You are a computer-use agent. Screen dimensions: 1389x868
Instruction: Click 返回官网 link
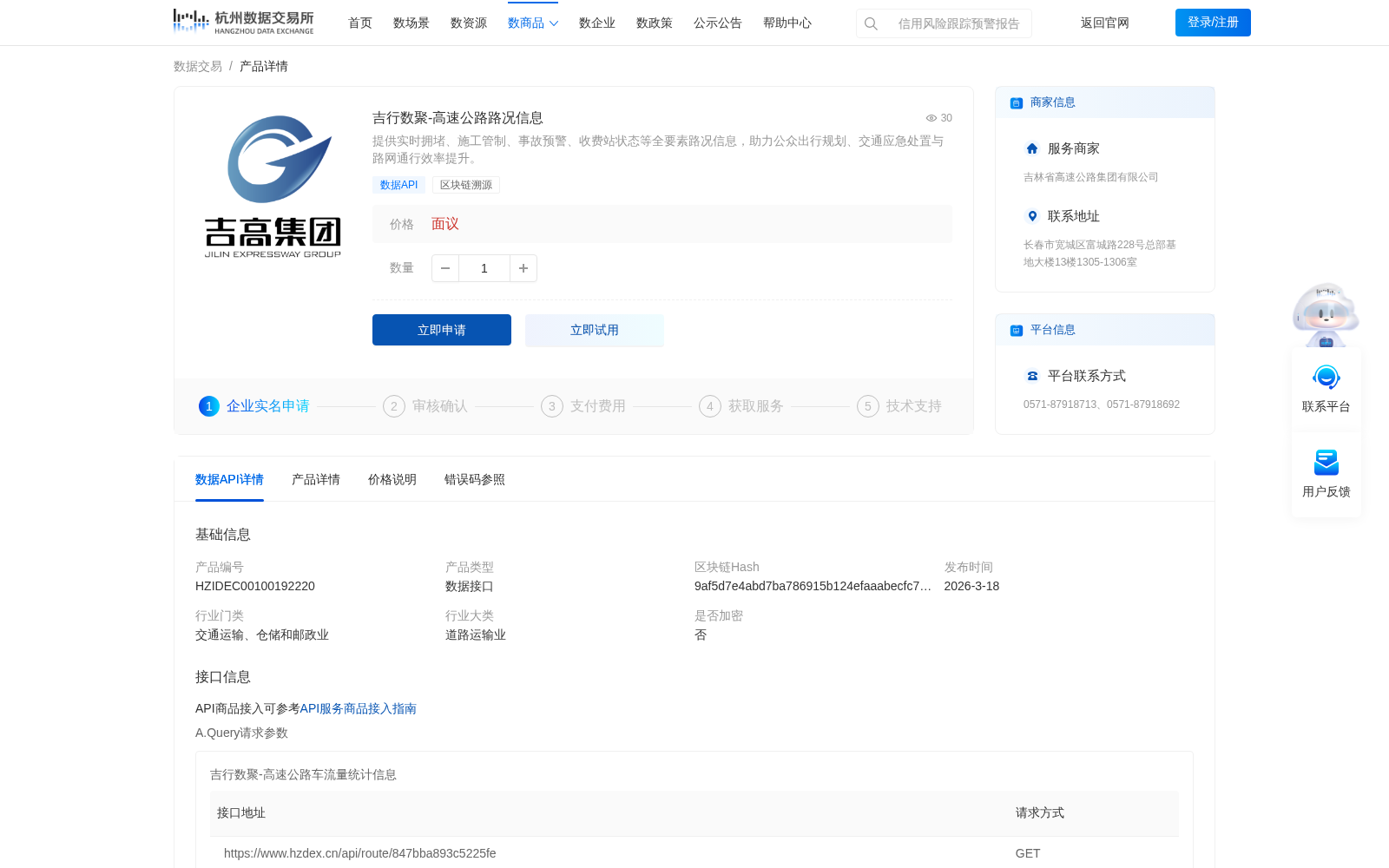pos(1105,23)
